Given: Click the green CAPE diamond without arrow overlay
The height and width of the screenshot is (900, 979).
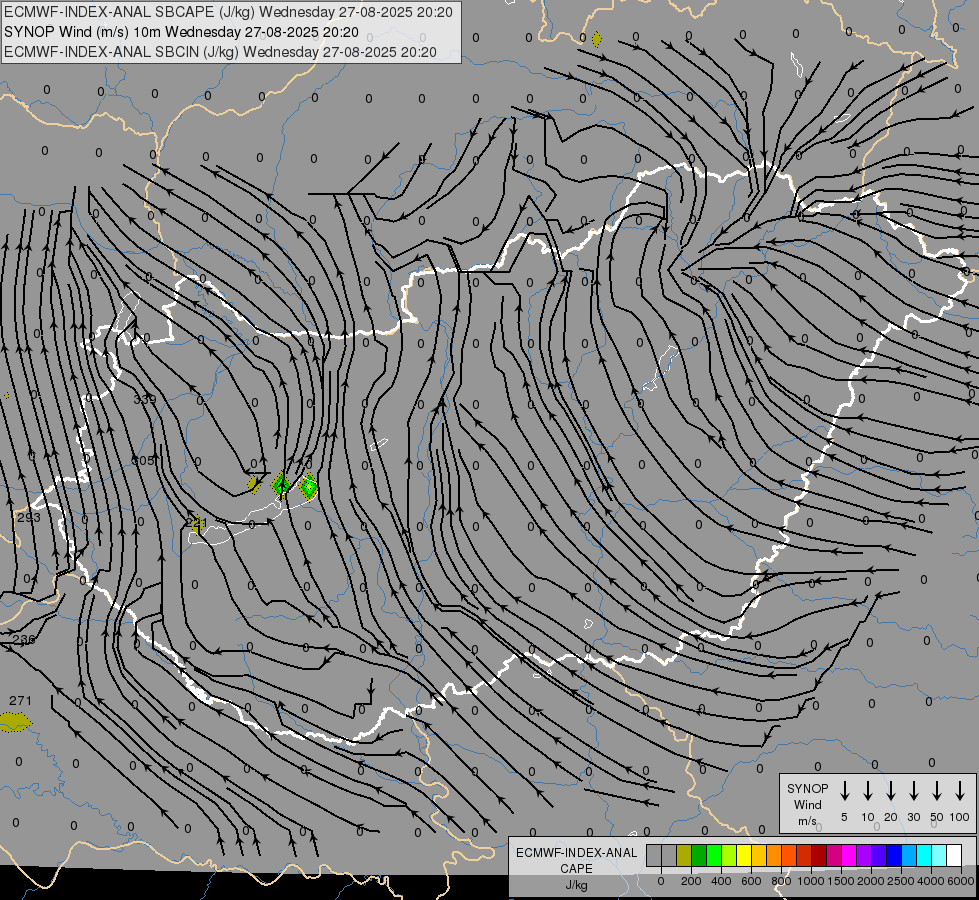Looking at the screenshot, I should [308, 486].
